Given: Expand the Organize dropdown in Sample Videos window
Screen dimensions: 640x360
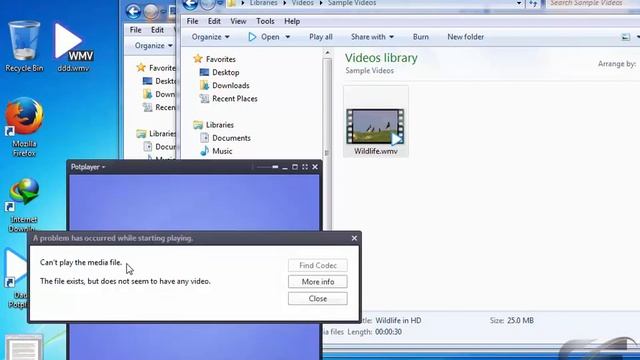Looking at the screenshot, I should click(211, 37).
